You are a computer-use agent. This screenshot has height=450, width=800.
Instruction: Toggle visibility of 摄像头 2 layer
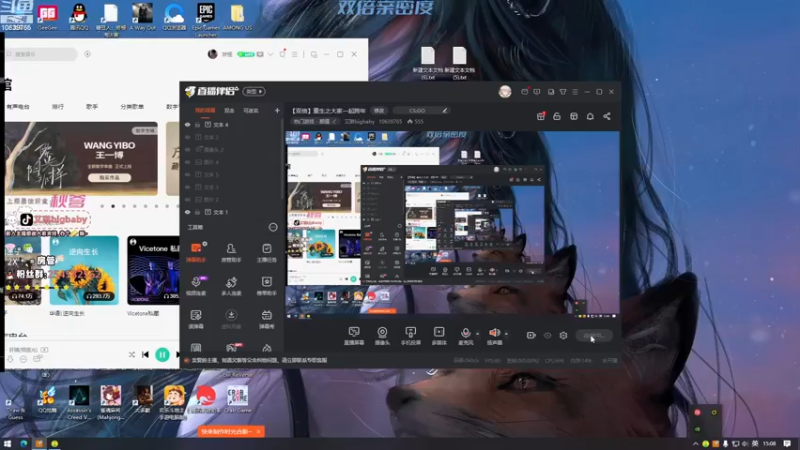[188, 149]
